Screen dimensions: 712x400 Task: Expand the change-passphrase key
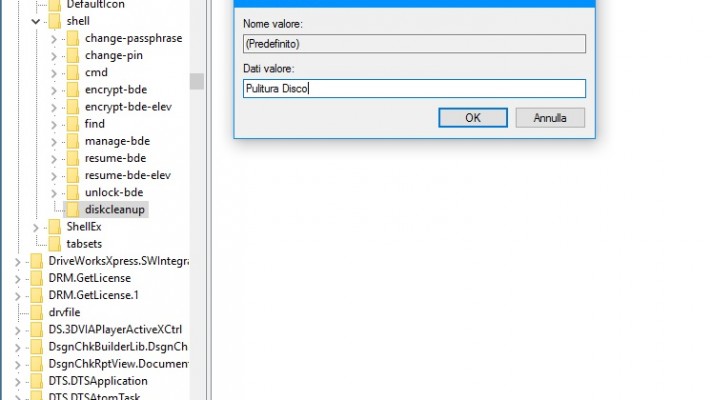54,39
